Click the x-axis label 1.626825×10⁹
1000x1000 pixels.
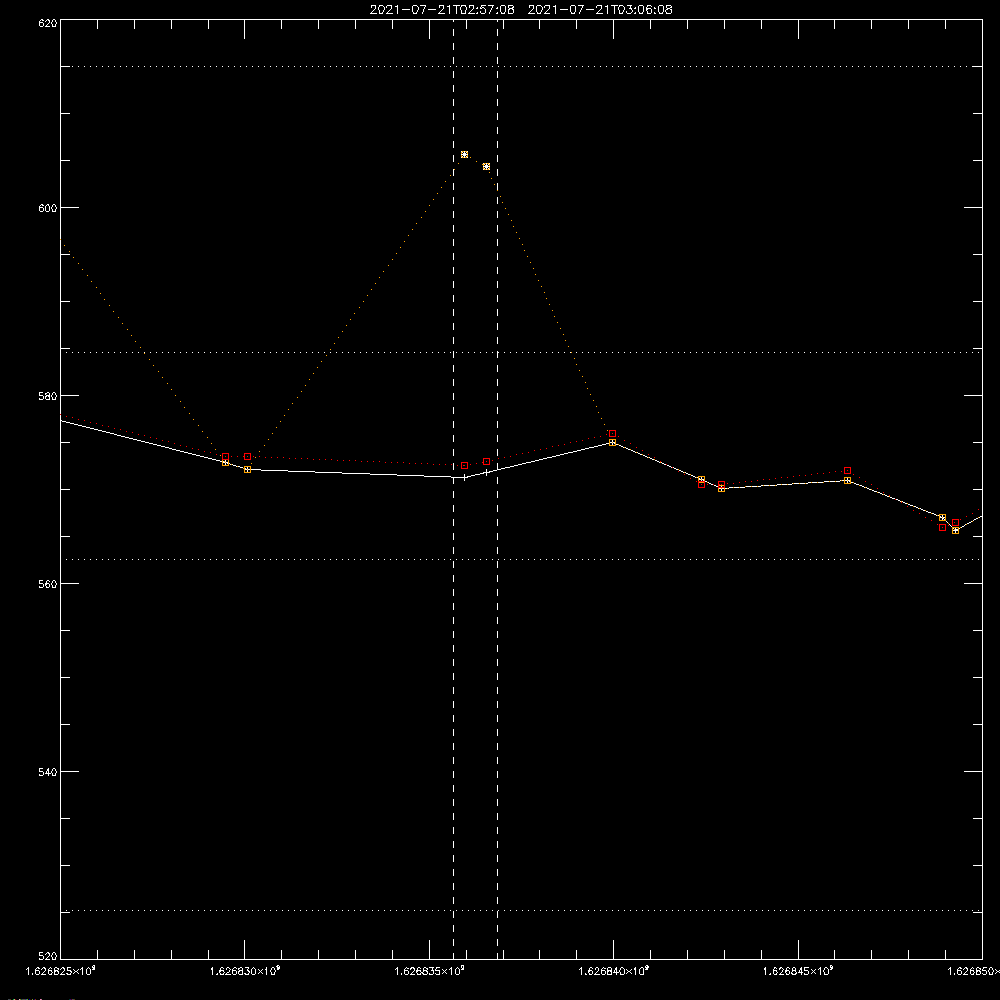pyautogui.click(x=61, y=971)
